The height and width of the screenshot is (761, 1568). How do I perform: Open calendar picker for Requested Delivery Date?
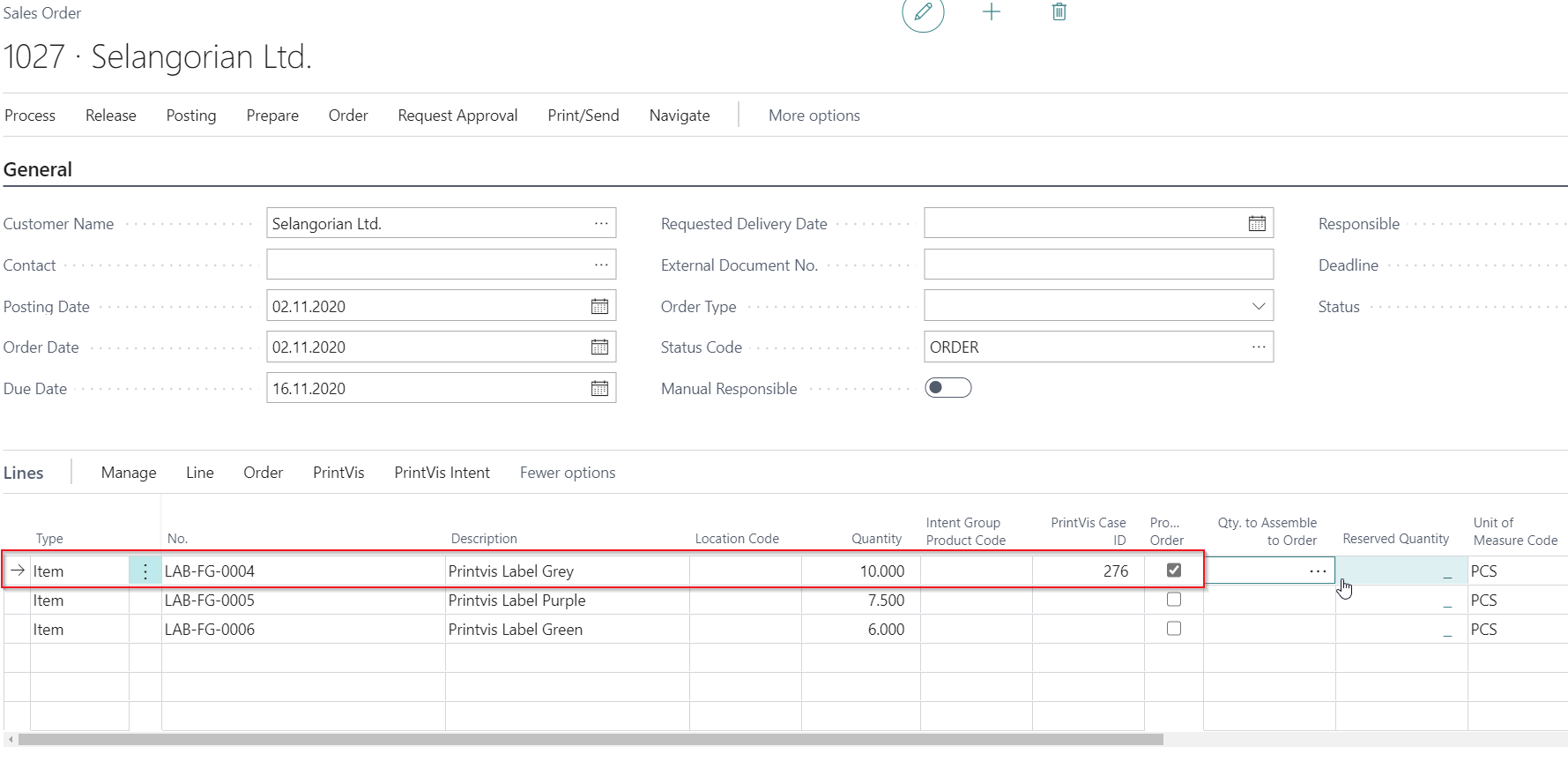(1257, 223)
